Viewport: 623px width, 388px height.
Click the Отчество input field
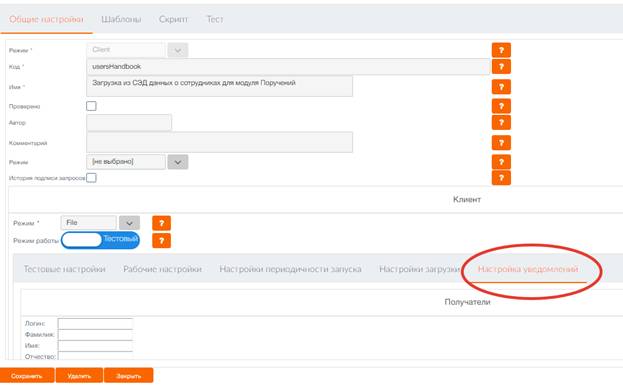coord(95,356)
